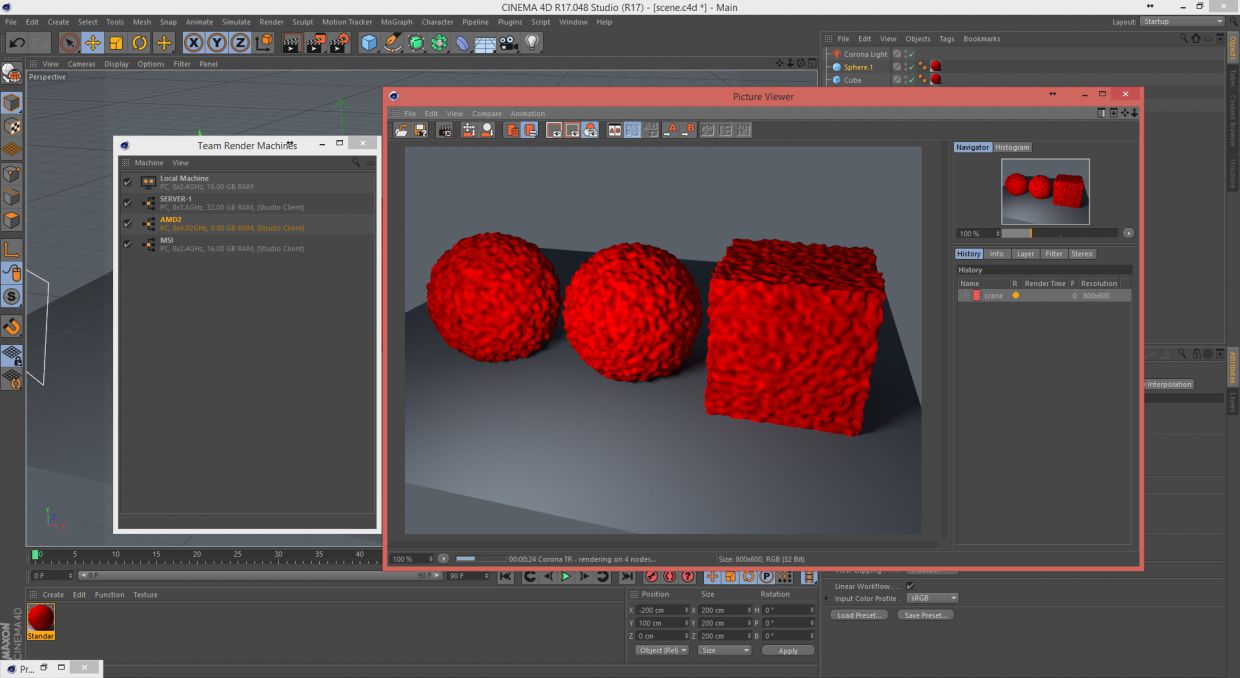Screen dimensions: 1240x678
Task: Step the current frame 0 F spinner
Action: click(70, 576)
